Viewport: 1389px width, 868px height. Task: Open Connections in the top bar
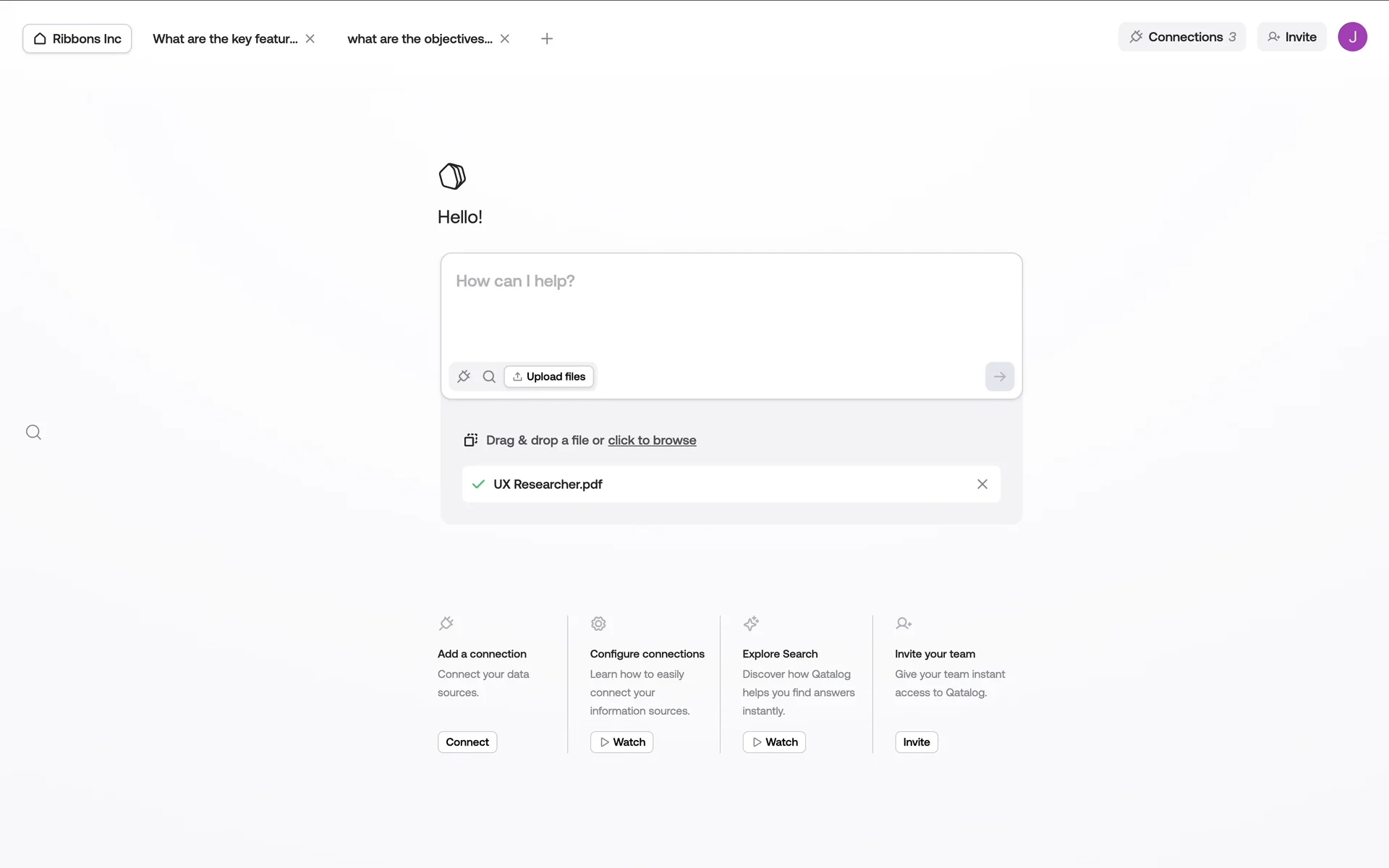pos(1182,37)
